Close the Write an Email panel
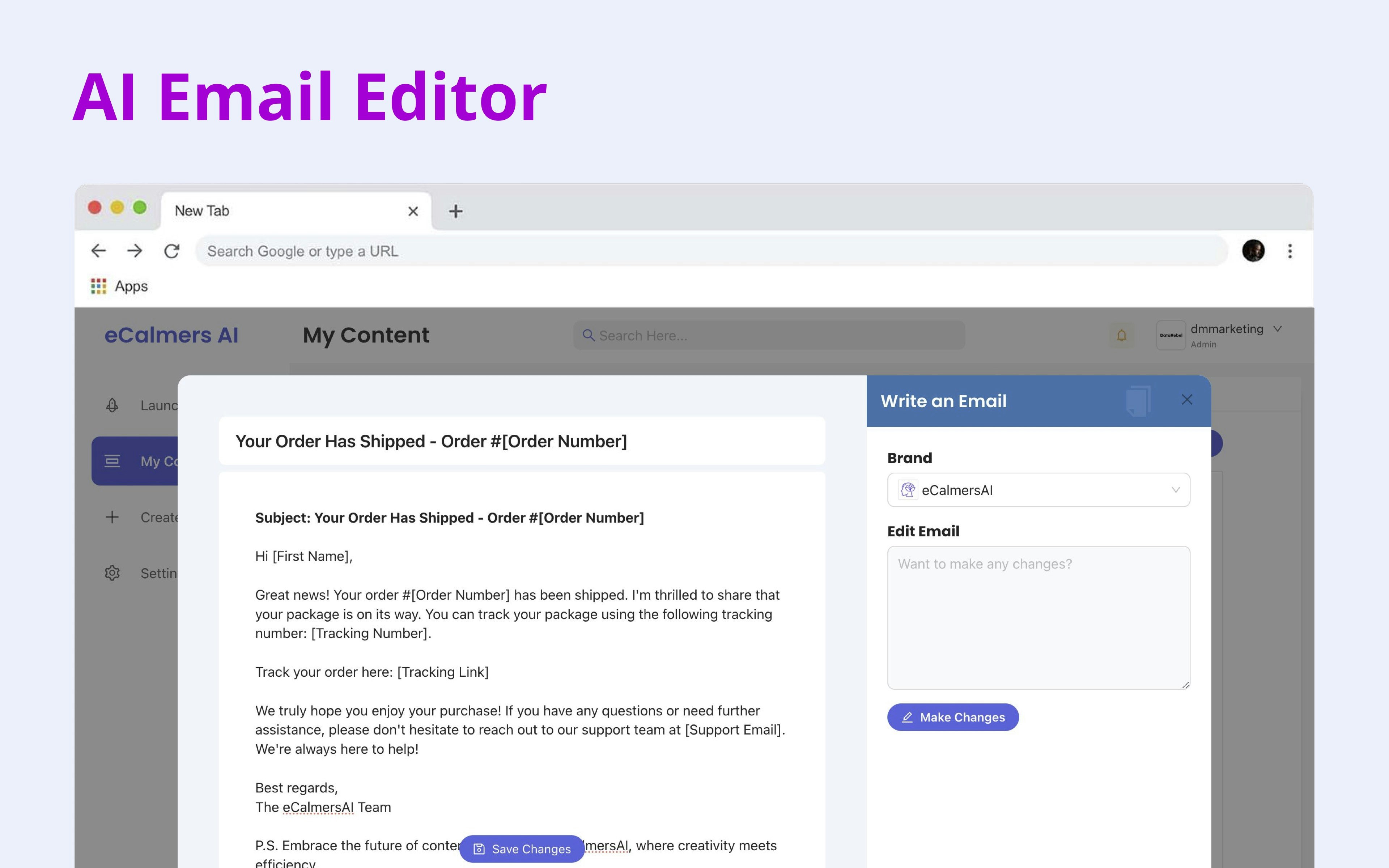 [1186, 400]
